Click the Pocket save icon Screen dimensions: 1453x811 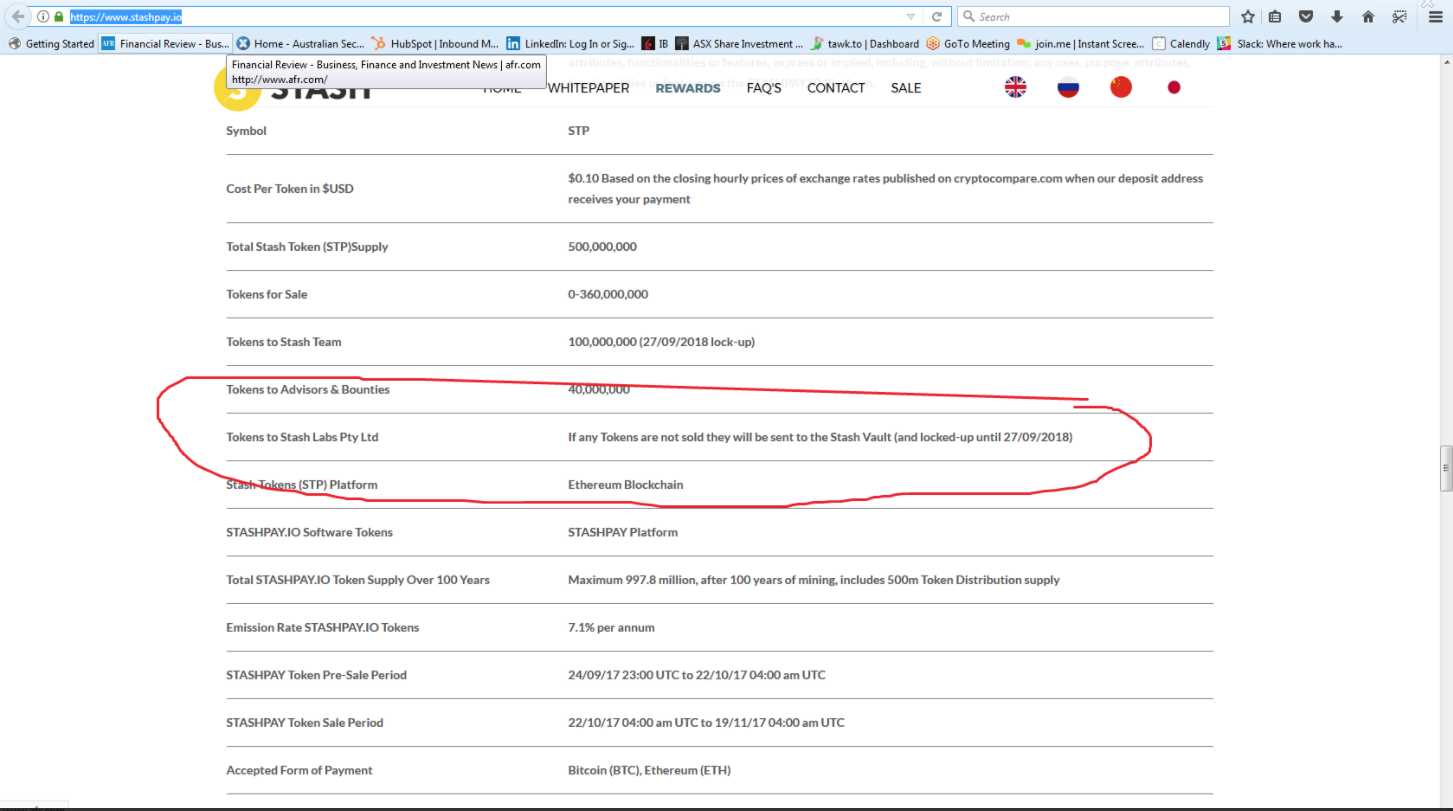point(1306,17)
